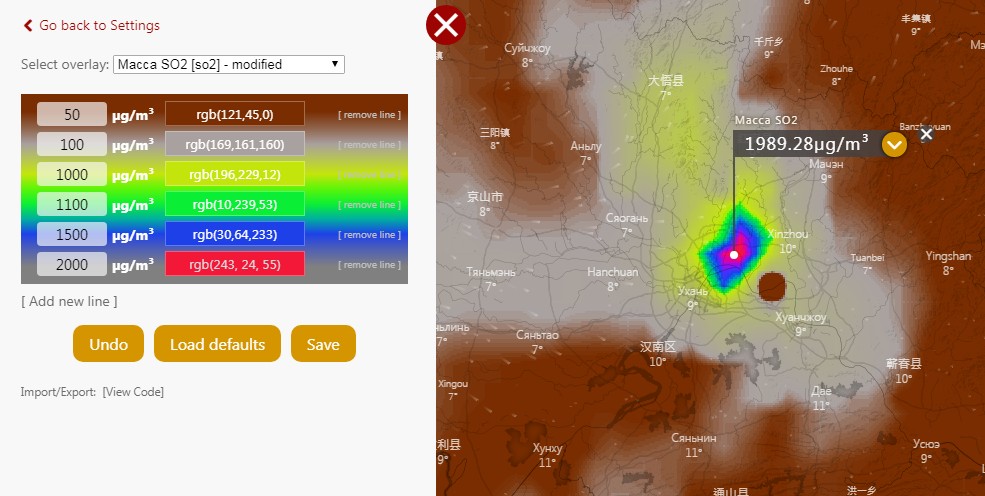Remove the 1500 µg/m³ color line
Viewport: 985px width, 496px height.
coord(369,235)
